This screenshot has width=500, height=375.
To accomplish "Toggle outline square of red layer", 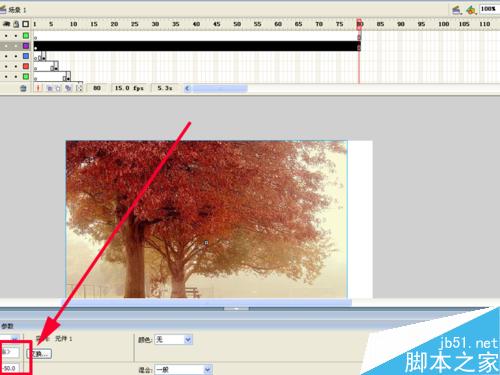I will (x=26, y=66).
